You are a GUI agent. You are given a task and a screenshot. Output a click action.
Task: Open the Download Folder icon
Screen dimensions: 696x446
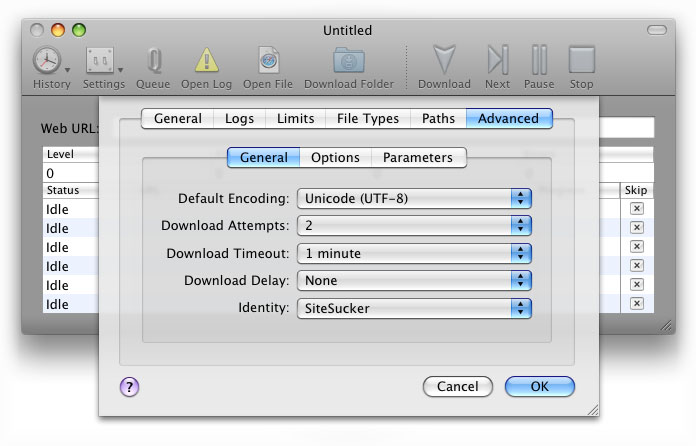tap(348, 61)
